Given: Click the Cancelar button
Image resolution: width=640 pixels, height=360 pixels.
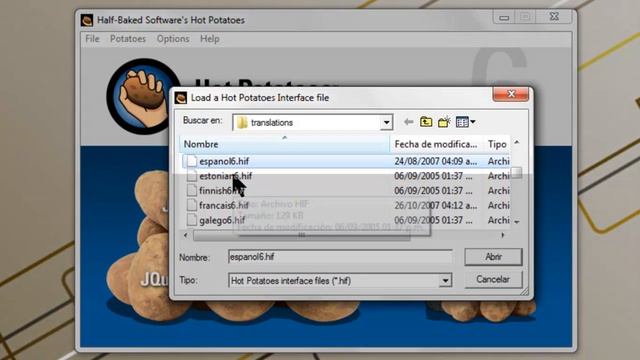Looking at the screenshot, I should click(x=493, y=280).
